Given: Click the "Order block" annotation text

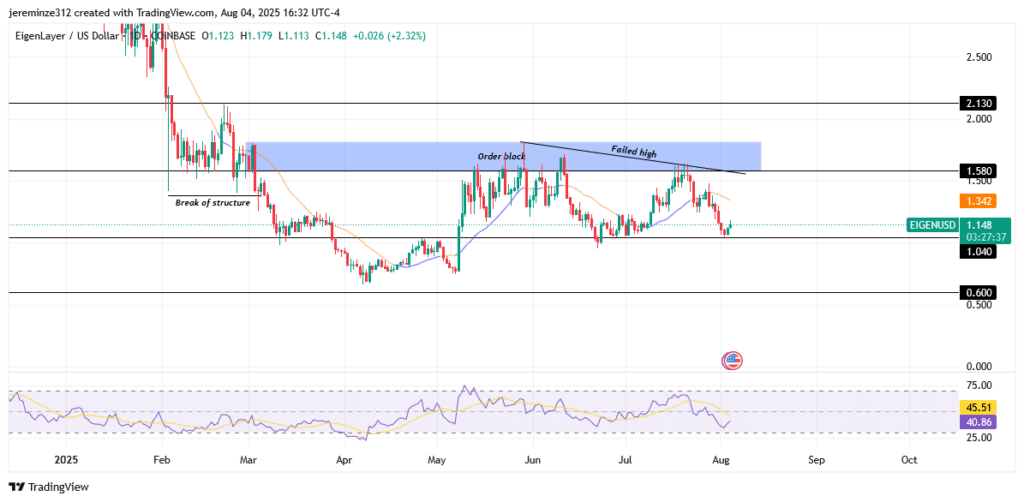Looking at the screenshot, I should coord(502,157).
